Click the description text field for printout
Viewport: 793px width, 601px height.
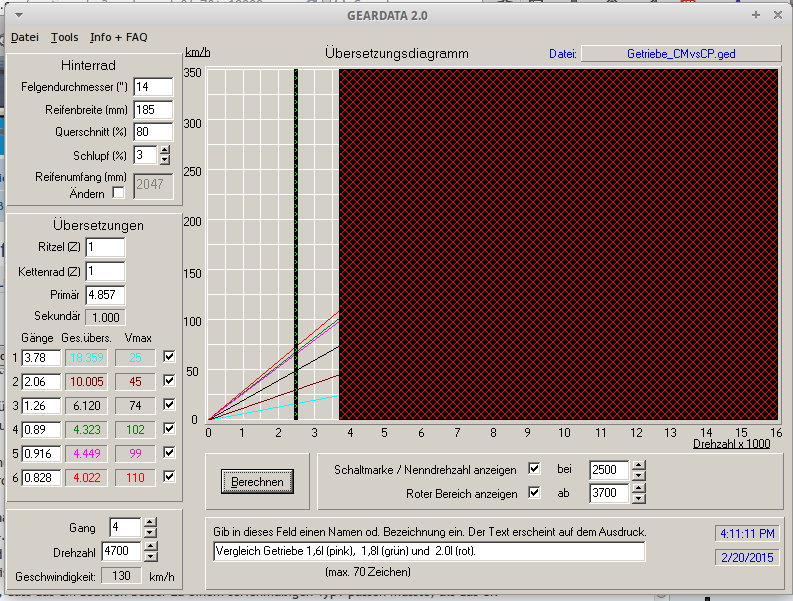[429, 552]
